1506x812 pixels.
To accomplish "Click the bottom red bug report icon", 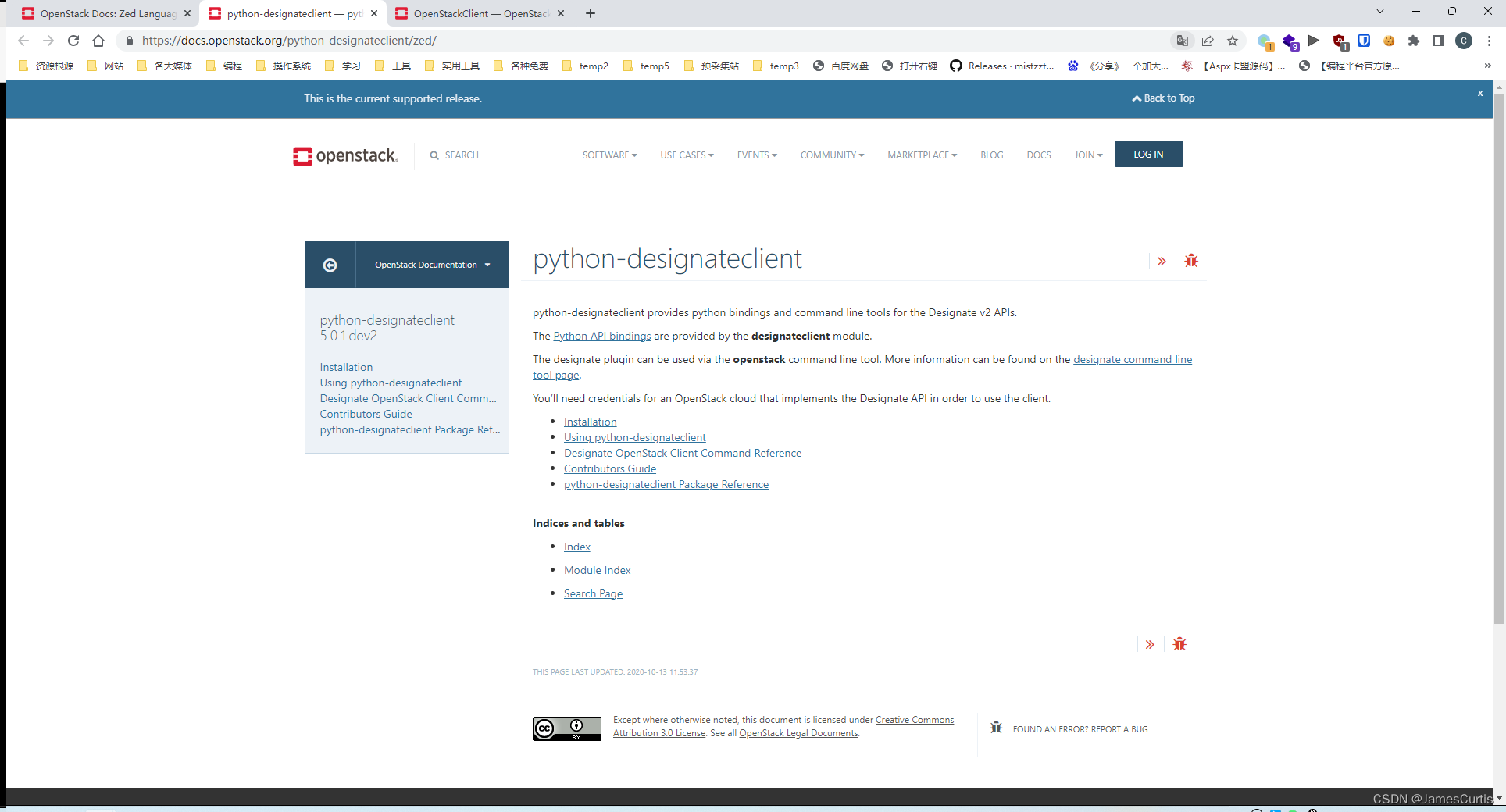I will tap(1179, 644).
